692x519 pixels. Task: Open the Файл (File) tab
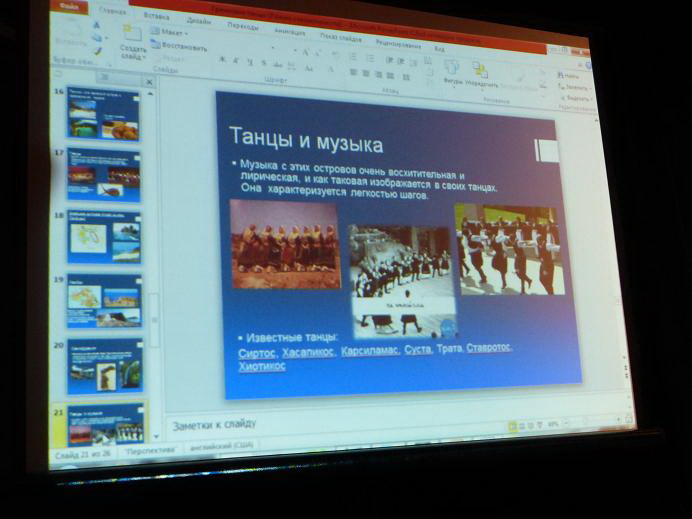[68, 7]
